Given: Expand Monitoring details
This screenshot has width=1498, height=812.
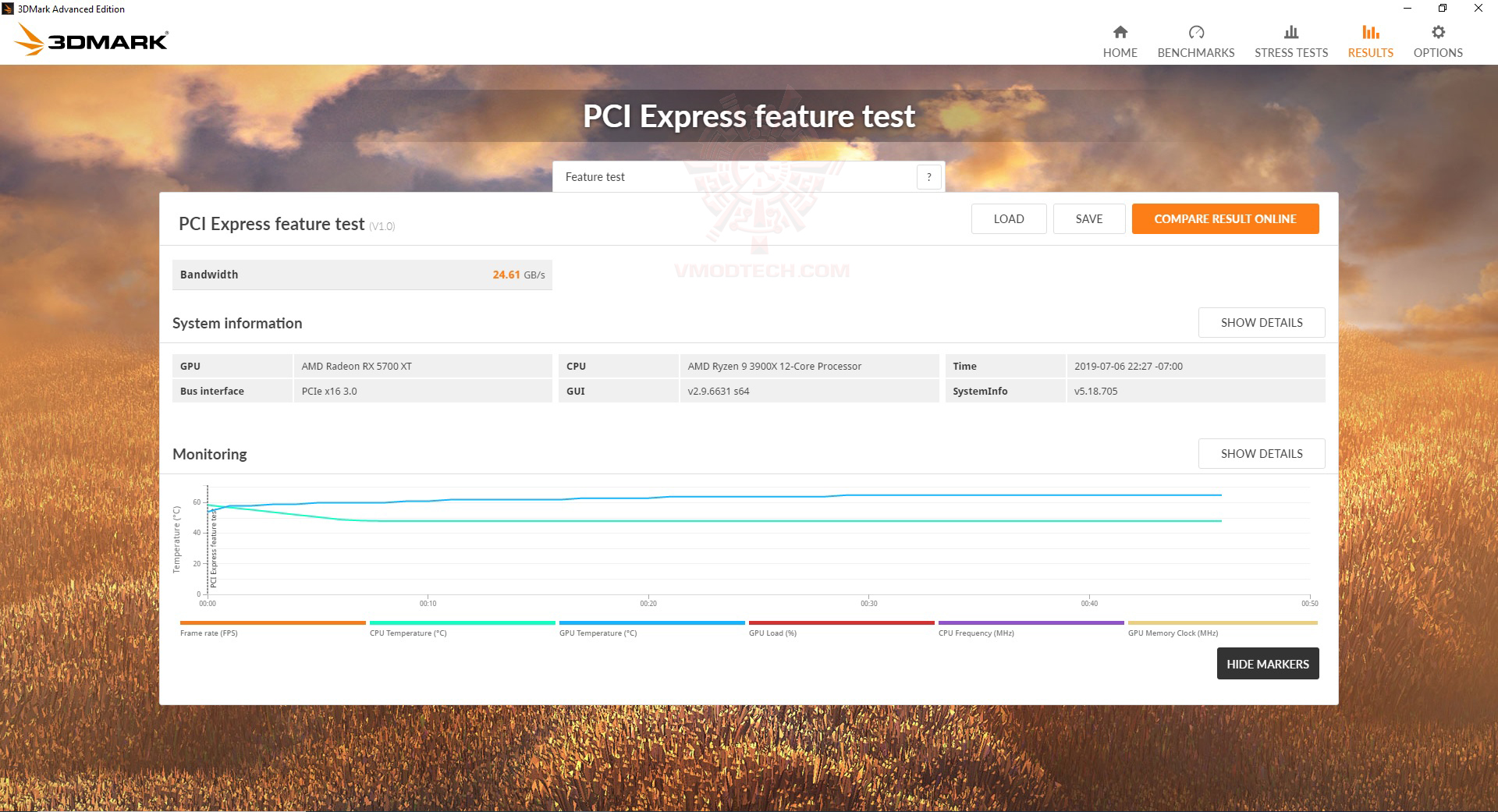Looking at the screenshot, I should click(1261, 453).
